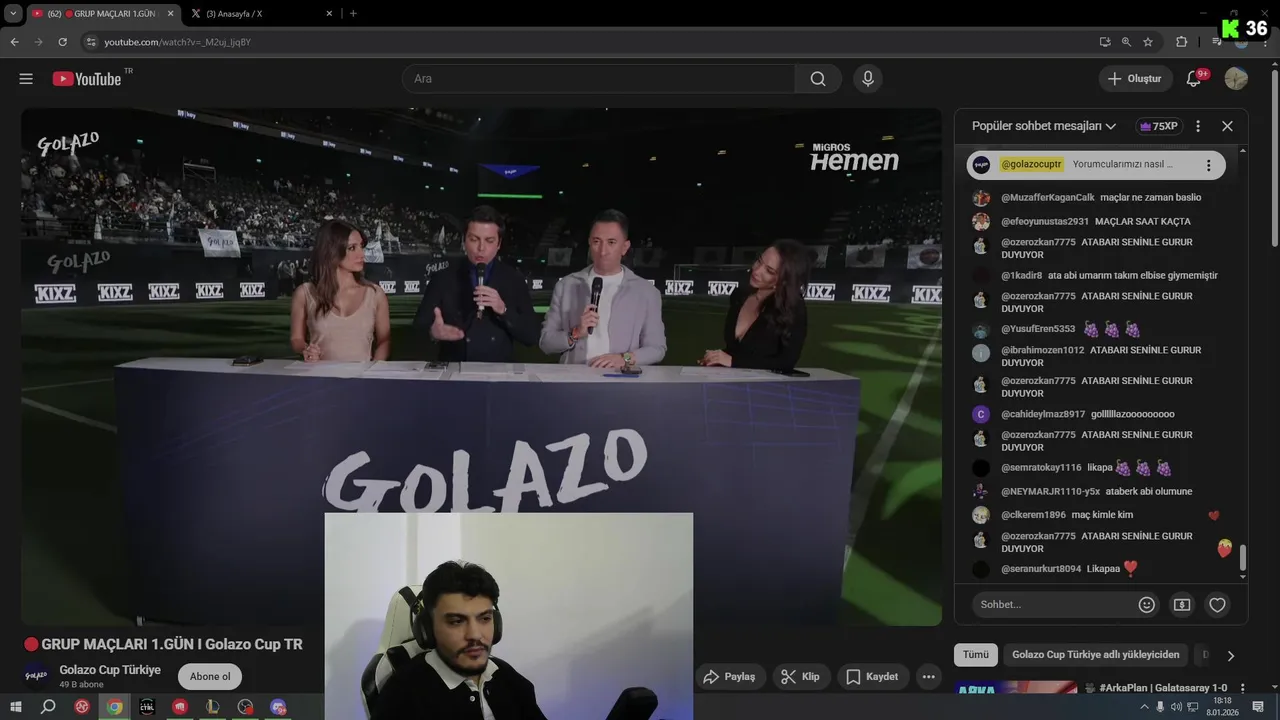Select Golazo Cup Türkiye adlı yükleyiciden chip
The width and height of the screenshot is (1280, 720).
(1096, 655)
